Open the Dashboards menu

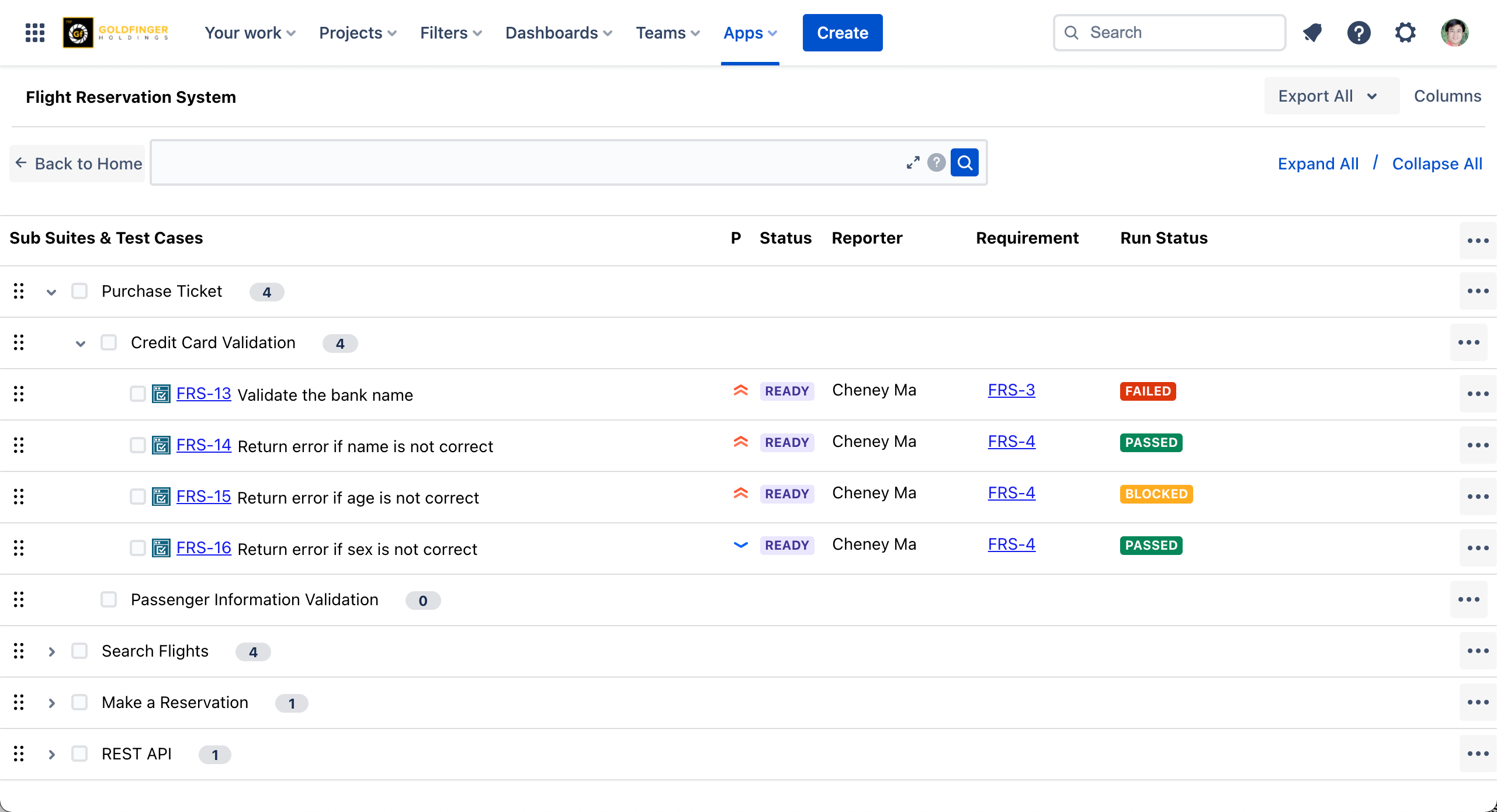[558, 33]
